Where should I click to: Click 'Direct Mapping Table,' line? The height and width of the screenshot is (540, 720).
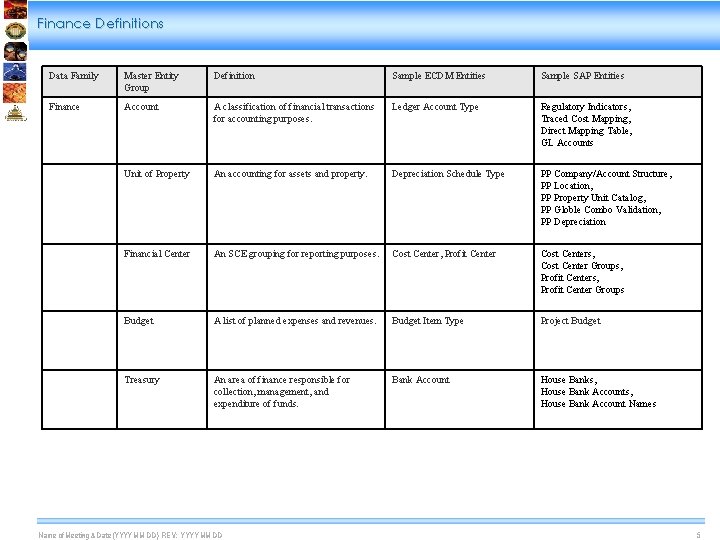pos(586,130)
